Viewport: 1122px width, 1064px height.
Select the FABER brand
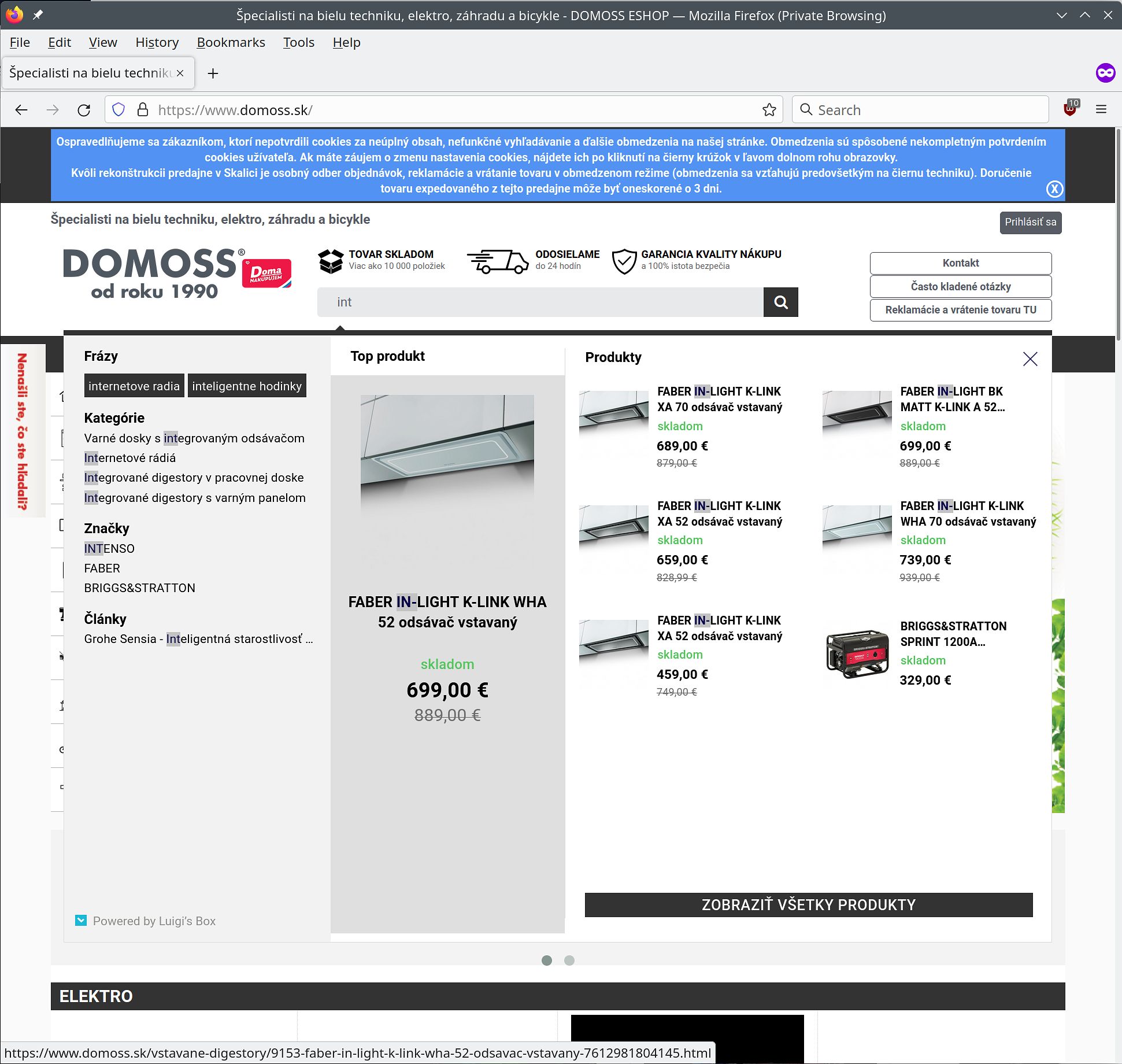click(102, 568)
